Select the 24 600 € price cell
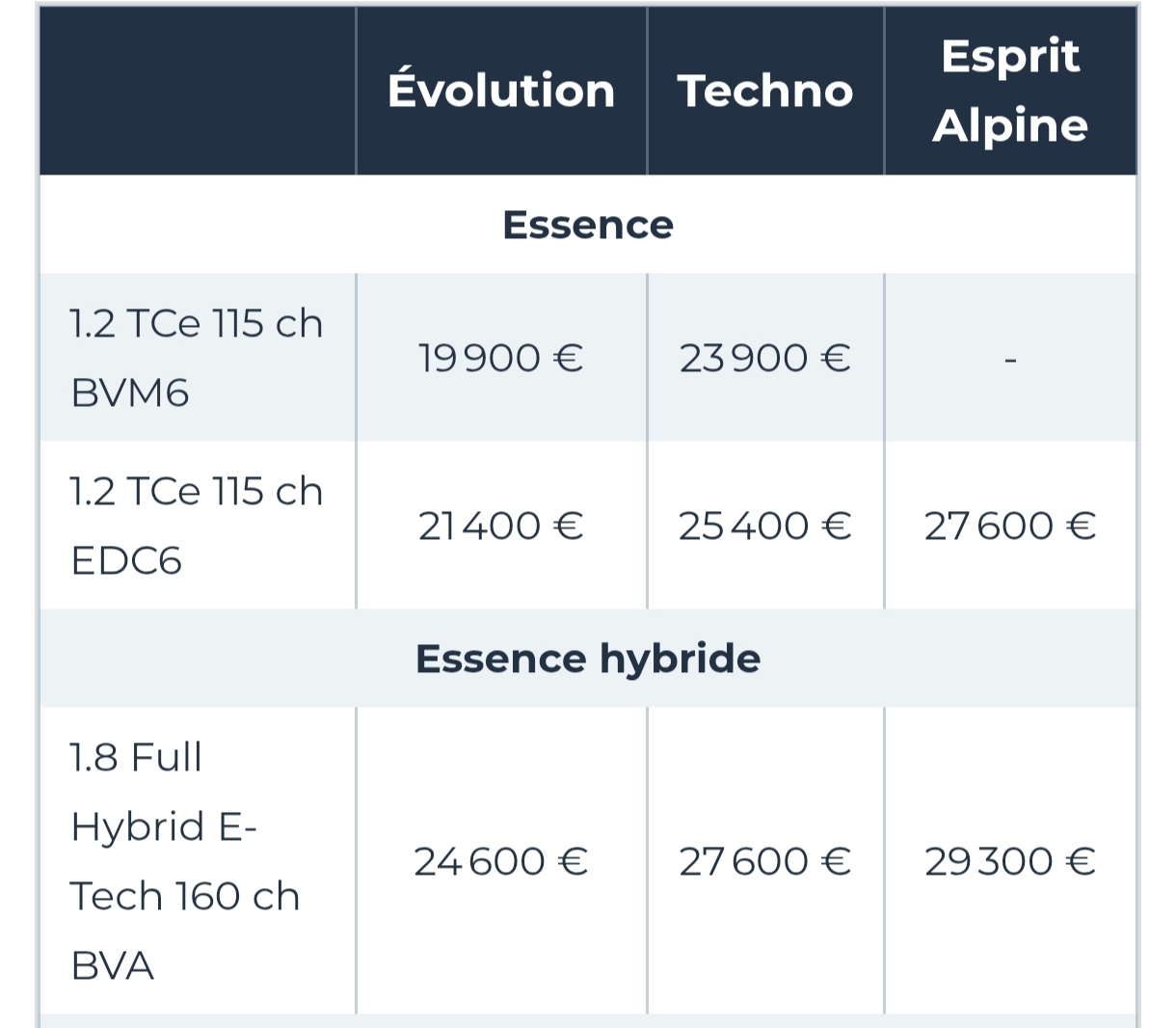Viewport: 1176px width, 1028px height. pyautogui.click(x=501, y=861)
